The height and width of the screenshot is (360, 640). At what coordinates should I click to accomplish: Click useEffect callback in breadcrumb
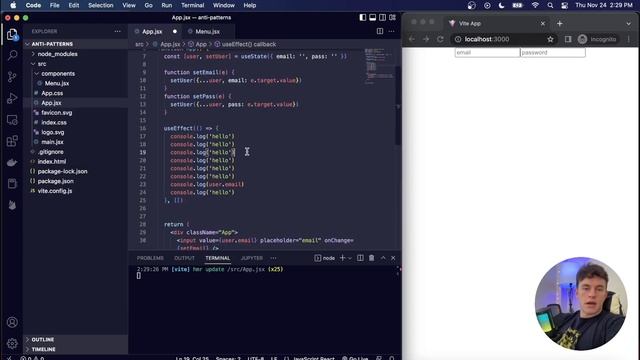tap(249, 44)
